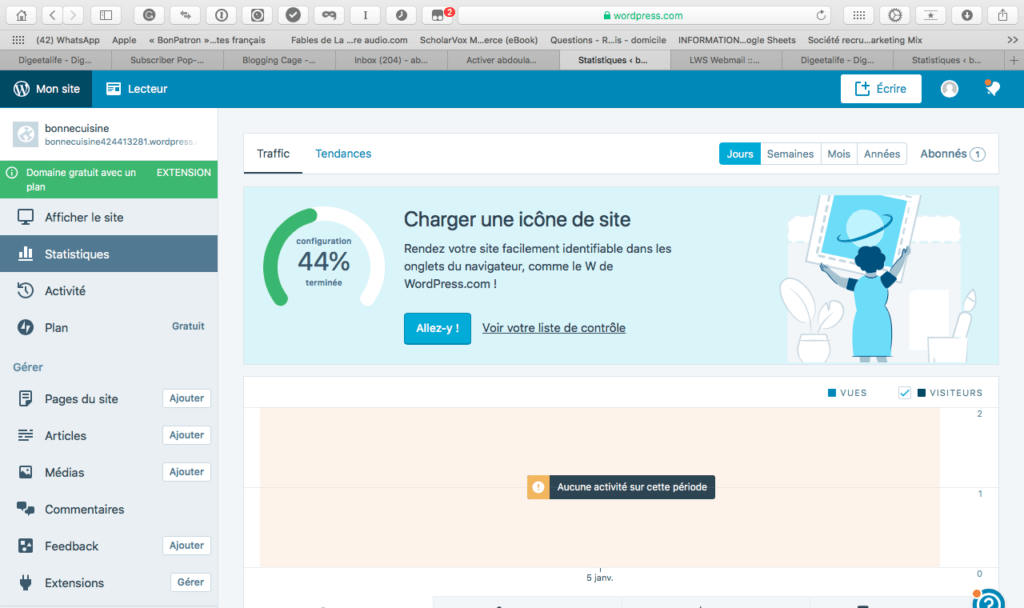Click the VUES blue legend swatch
Screen dimensions: 1024x608
point(832,392)
